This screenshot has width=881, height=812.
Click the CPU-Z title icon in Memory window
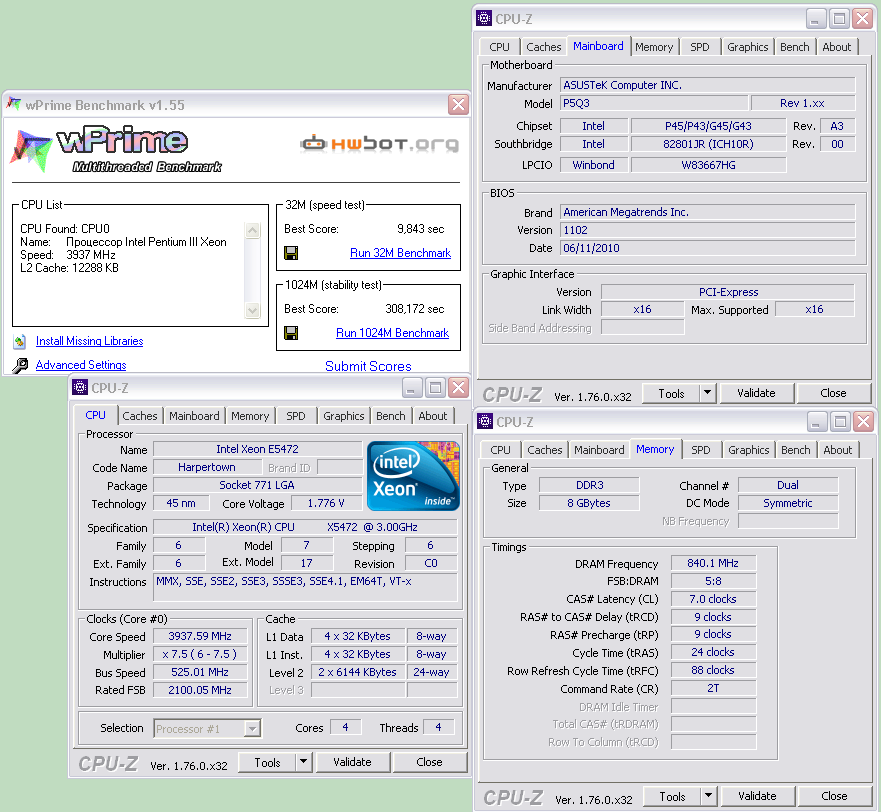[485, 421]
